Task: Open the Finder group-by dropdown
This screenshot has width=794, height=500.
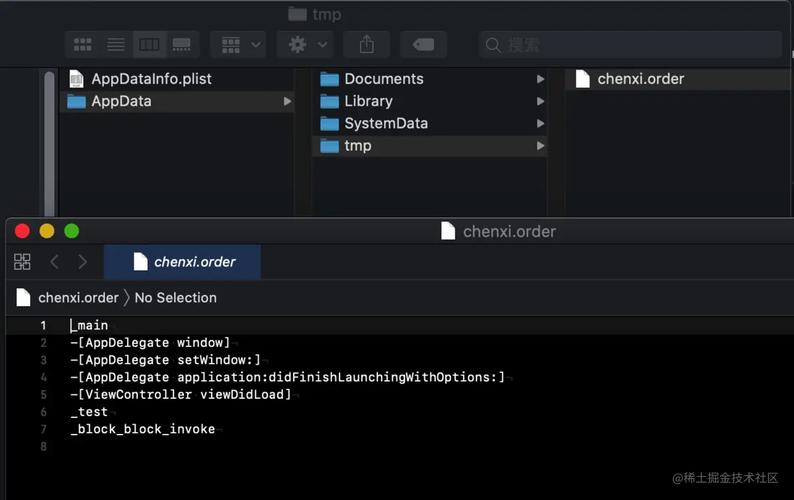Action: (239, 45)
